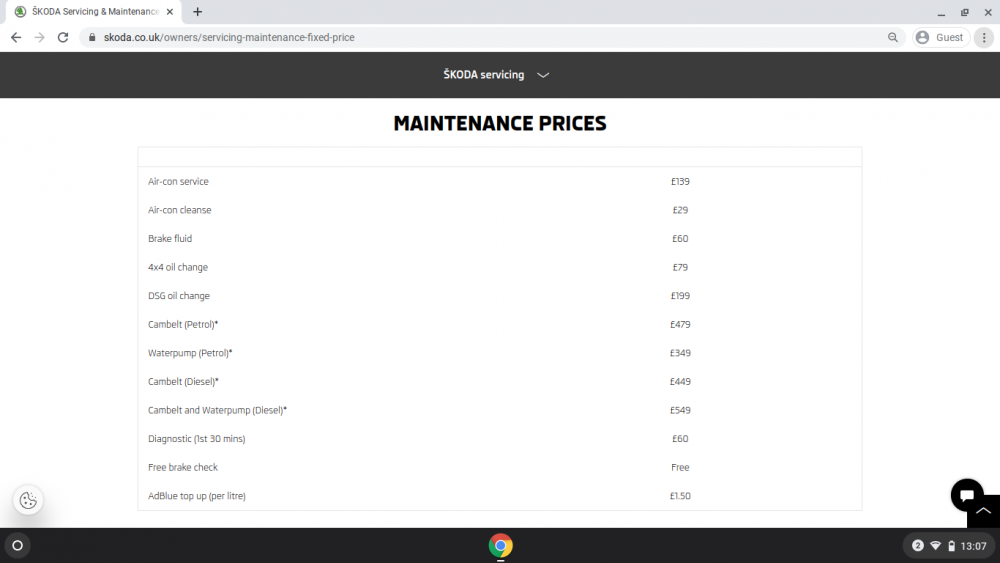Open the cookie settings icon
Image resolution: width=1000 pixels, height=563 pixels.
(28, 501)
